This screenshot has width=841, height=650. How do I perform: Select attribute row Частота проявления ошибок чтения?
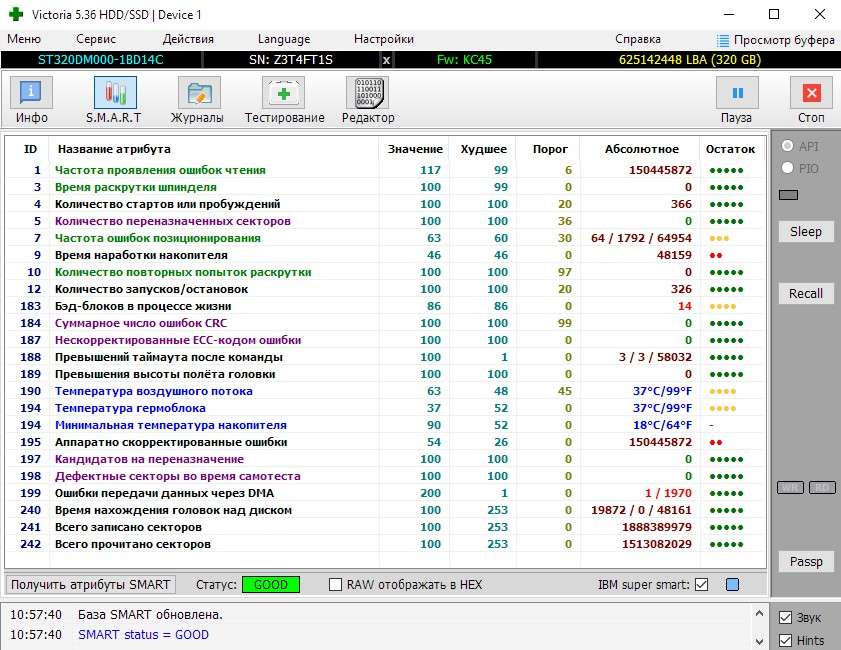pyautogui.click(x=385, y=170)
